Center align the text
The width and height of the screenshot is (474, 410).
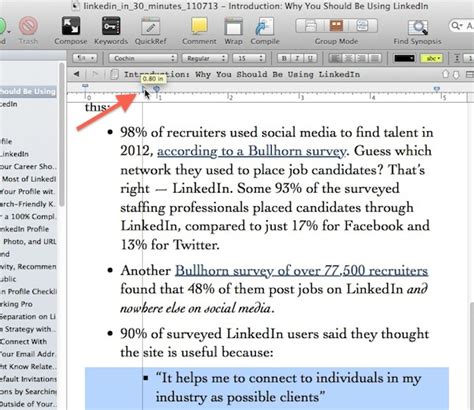click(x=348, y=58)
